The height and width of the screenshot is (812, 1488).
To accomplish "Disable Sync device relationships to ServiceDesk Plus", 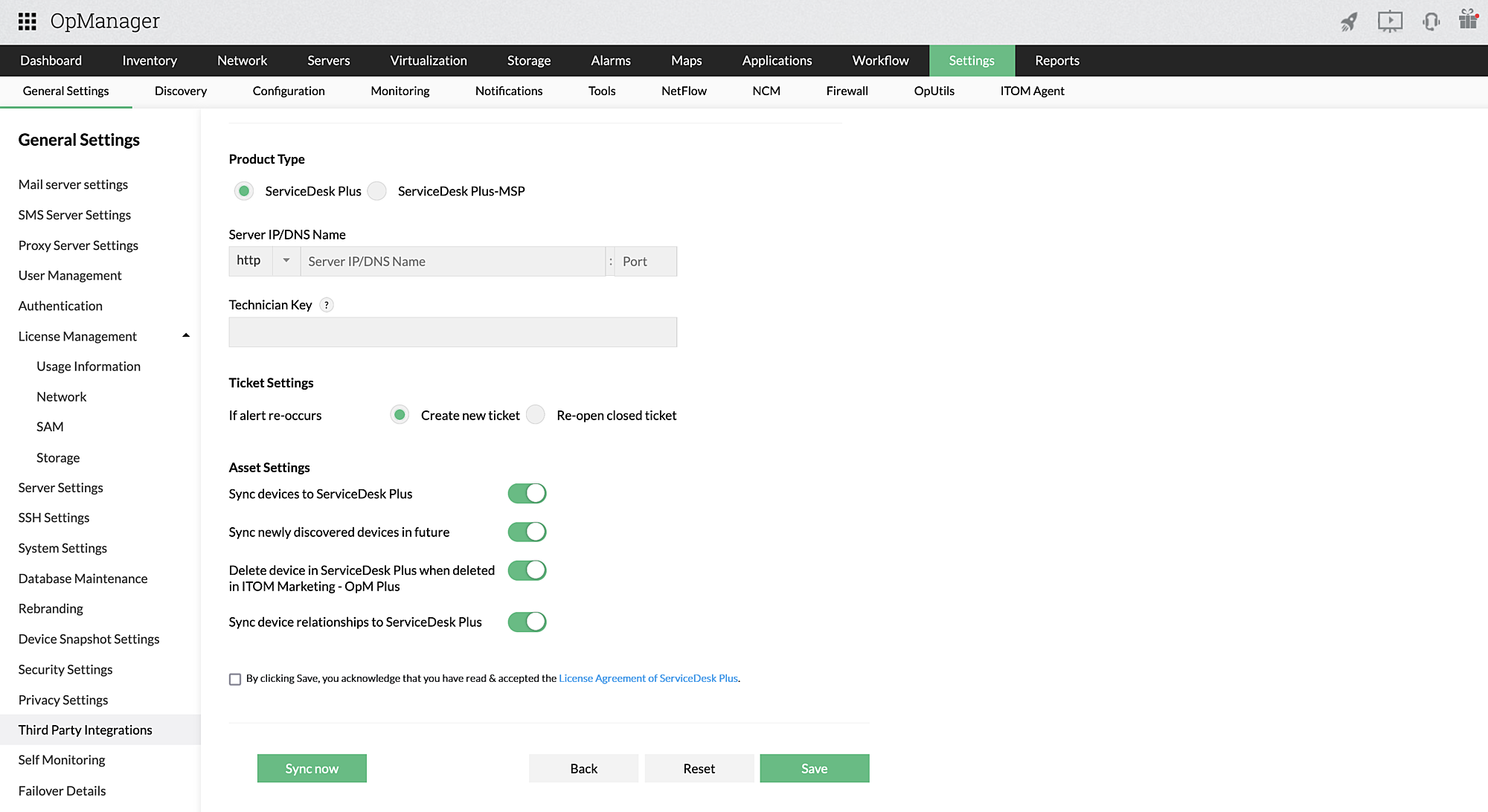I will [x=527, y=622].
